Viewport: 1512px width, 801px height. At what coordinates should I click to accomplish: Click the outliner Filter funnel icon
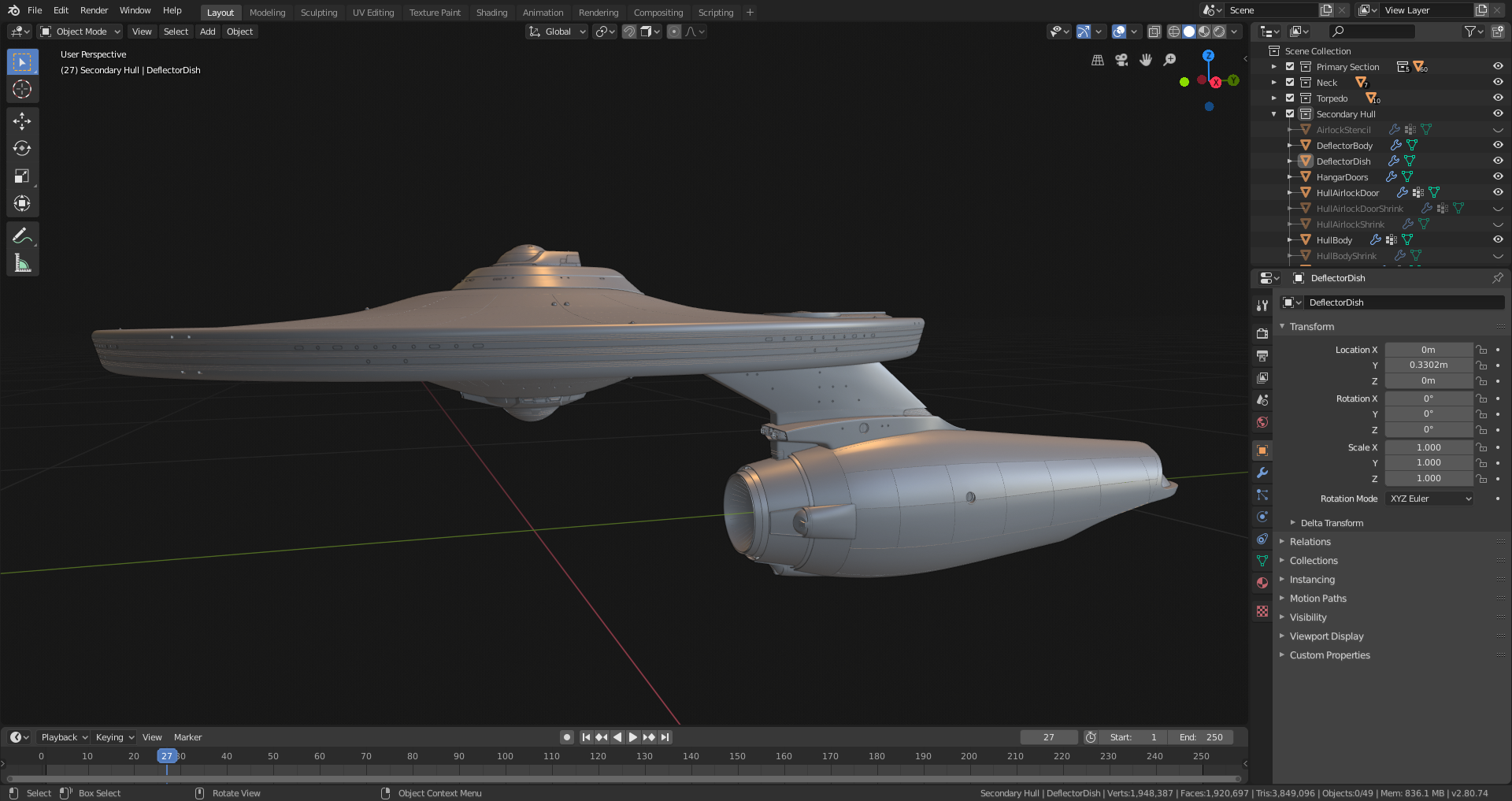coord(1473,32)
